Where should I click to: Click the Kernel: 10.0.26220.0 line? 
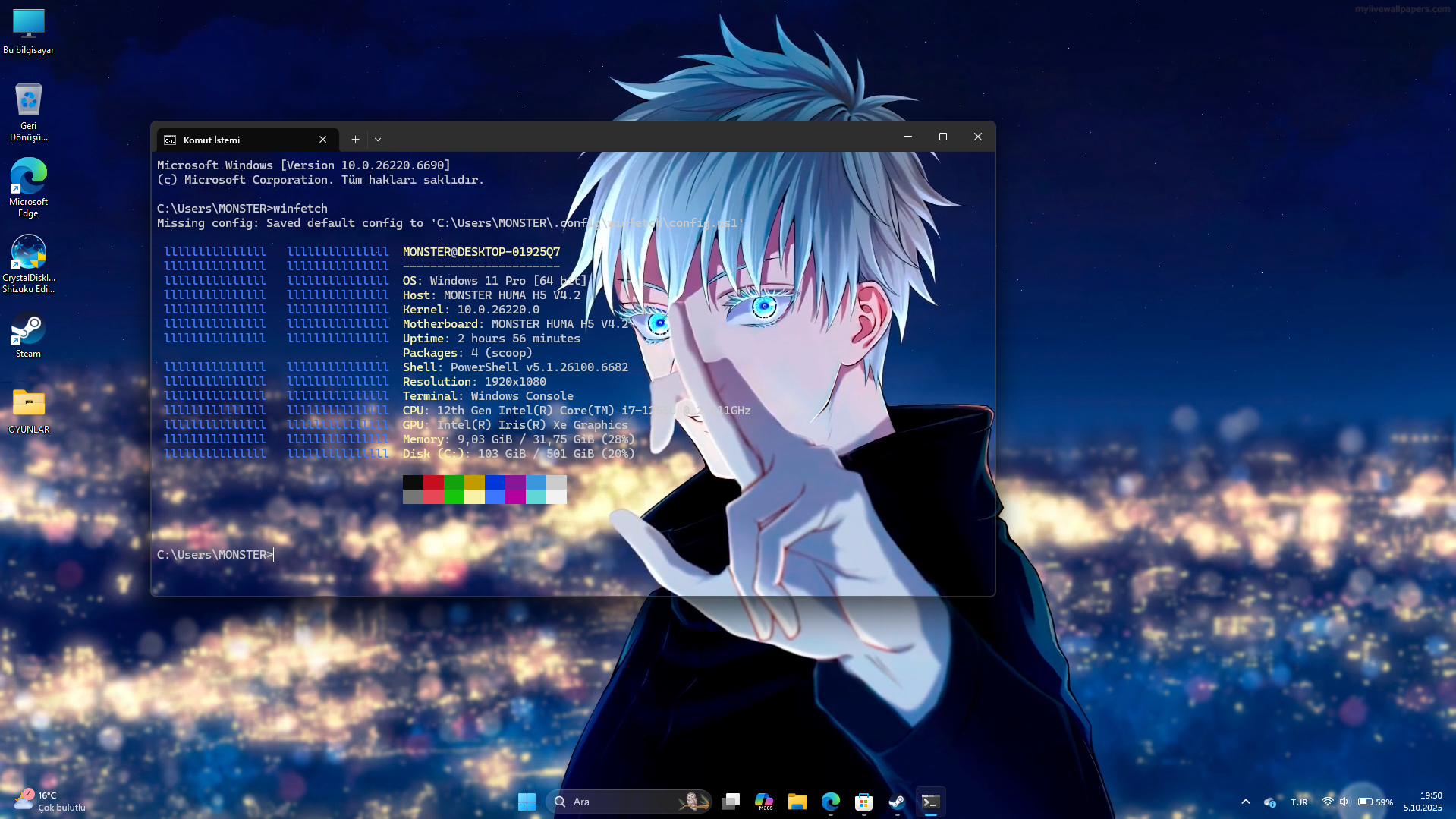[471, 309]
